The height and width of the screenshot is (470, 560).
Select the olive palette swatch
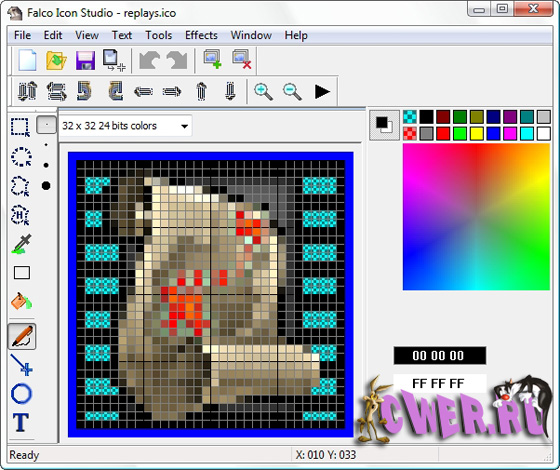[x=477, y=117]
